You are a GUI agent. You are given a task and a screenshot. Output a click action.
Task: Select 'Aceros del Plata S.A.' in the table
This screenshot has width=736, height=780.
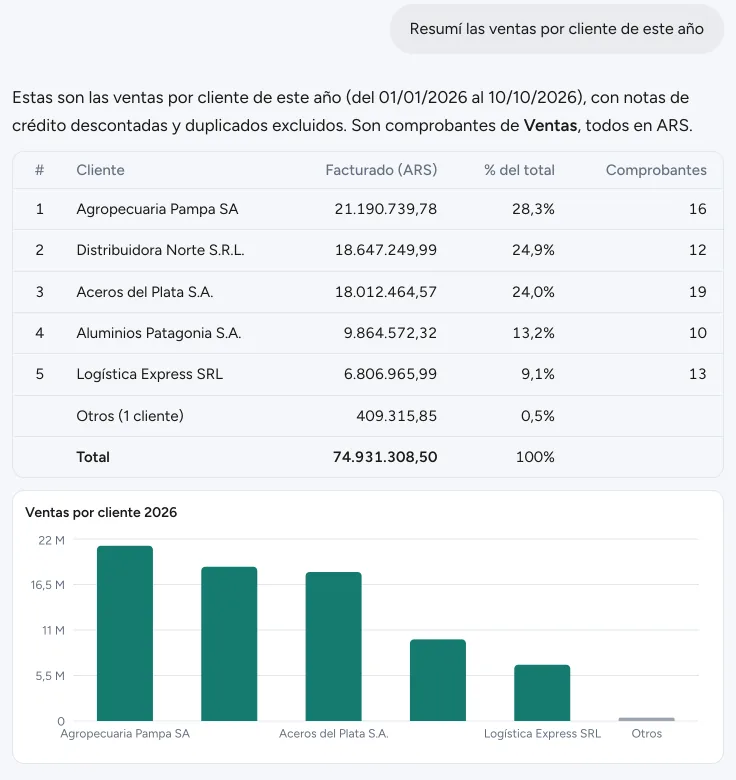(145, 292)
